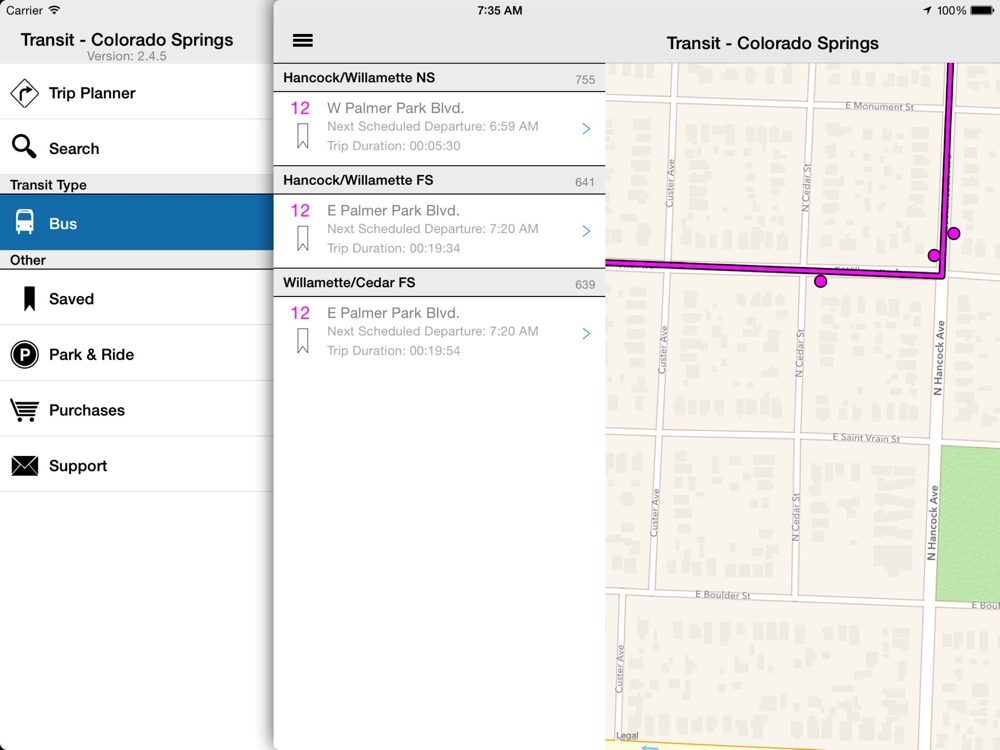The width and height of the screenshot is (1000, 750).
Task: Select the Bus transit type icon
Action: point(24,222)
